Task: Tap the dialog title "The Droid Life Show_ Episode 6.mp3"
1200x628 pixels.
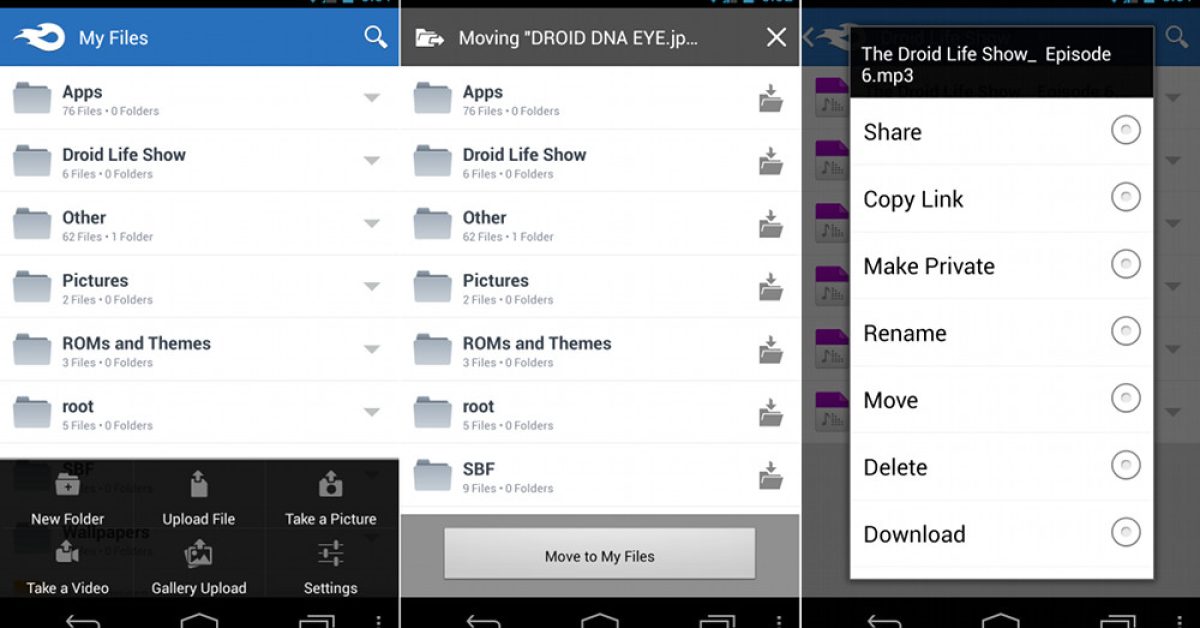Action: (986, 65)
